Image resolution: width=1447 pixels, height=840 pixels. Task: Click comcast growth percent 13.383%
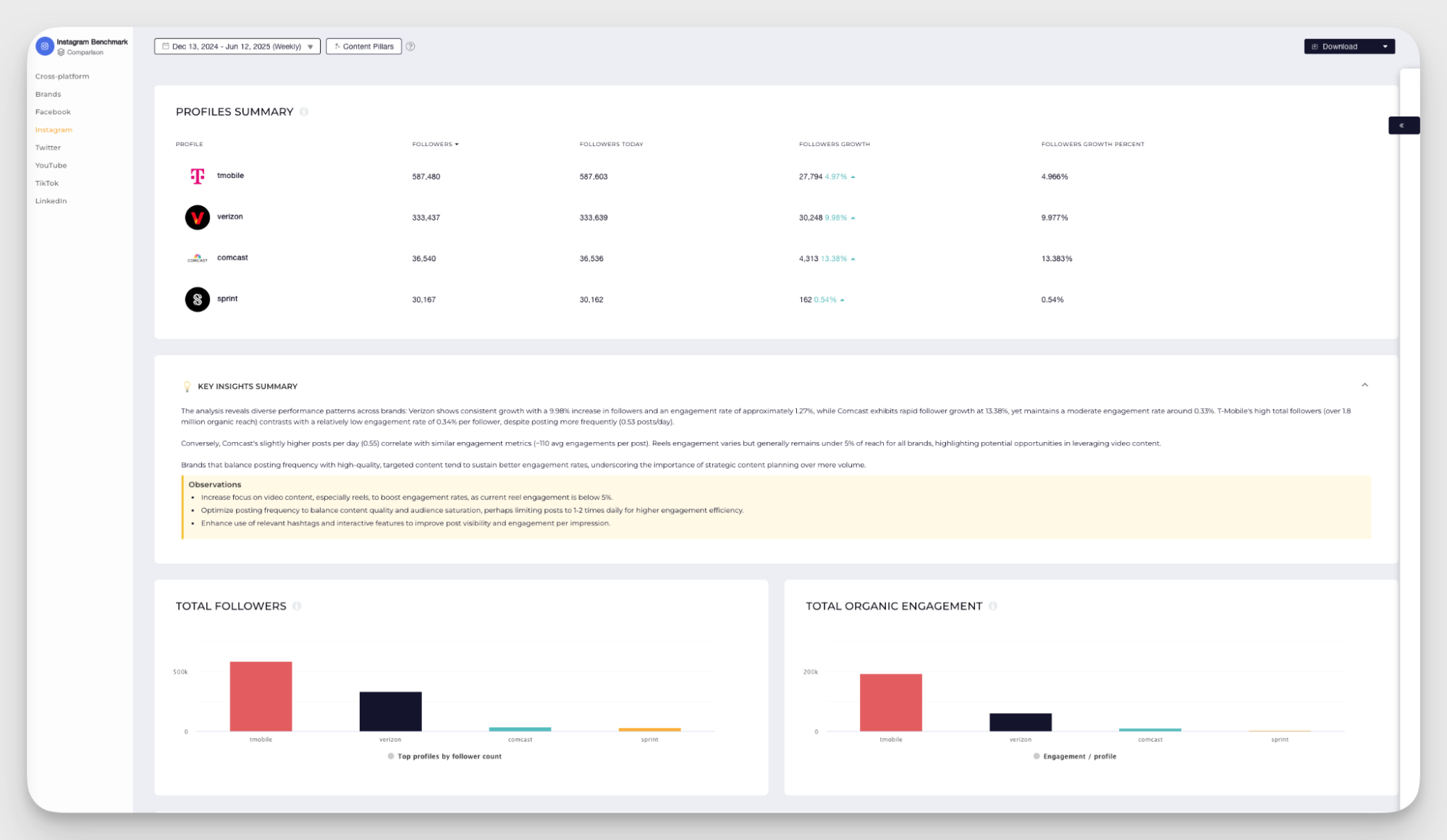coord(1056,258)
